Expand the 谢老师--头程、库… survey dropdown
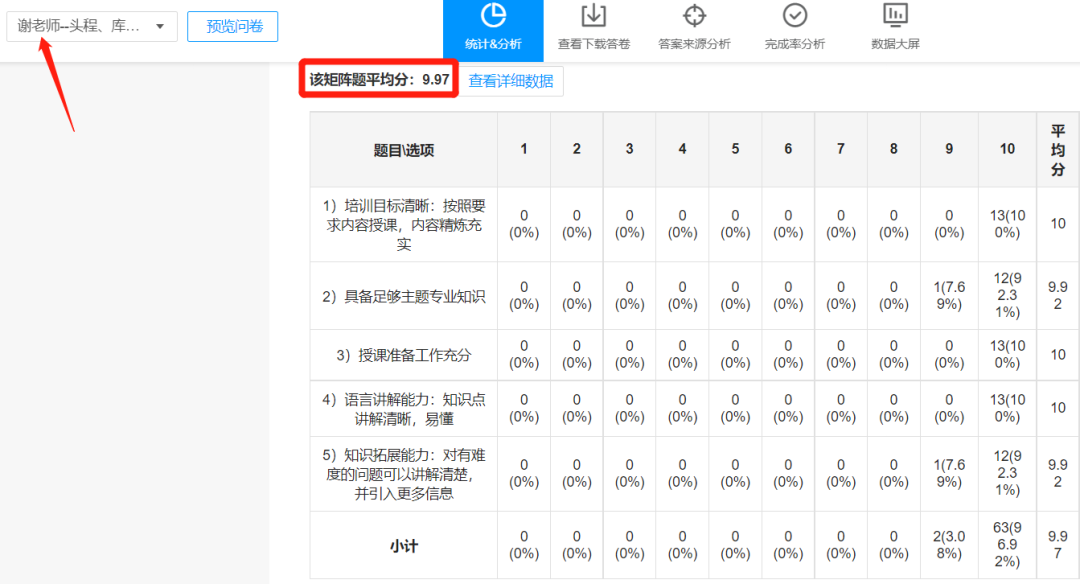 click(x=92, y=26)
